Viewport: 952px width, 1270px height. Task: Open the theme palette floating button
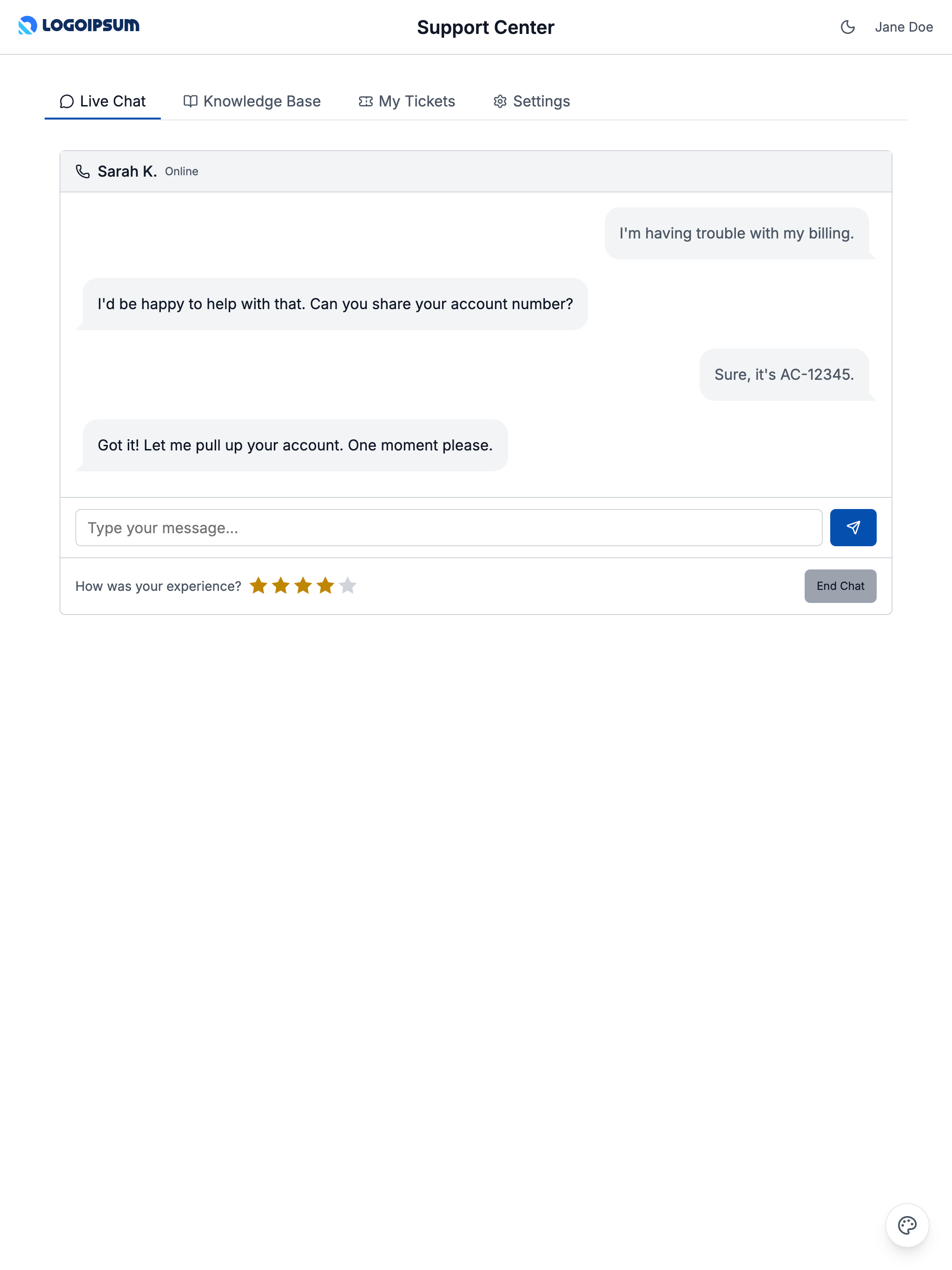coord(906,1225)
